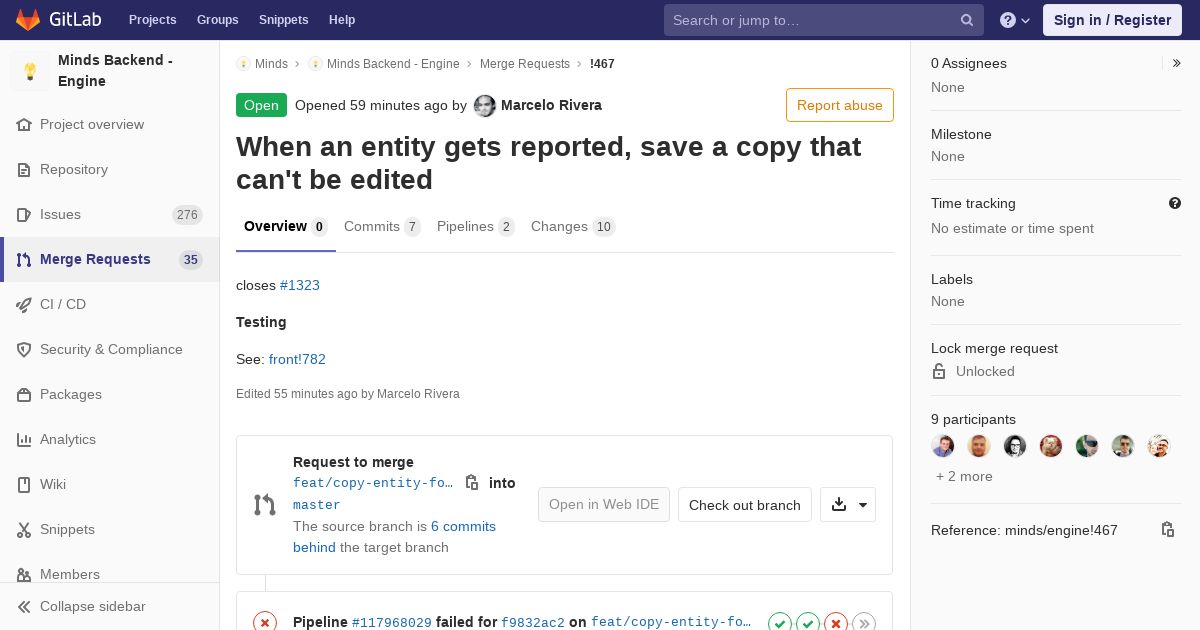
Task: Open Groups menu in top navigation
Action: [x=217, y=20]
